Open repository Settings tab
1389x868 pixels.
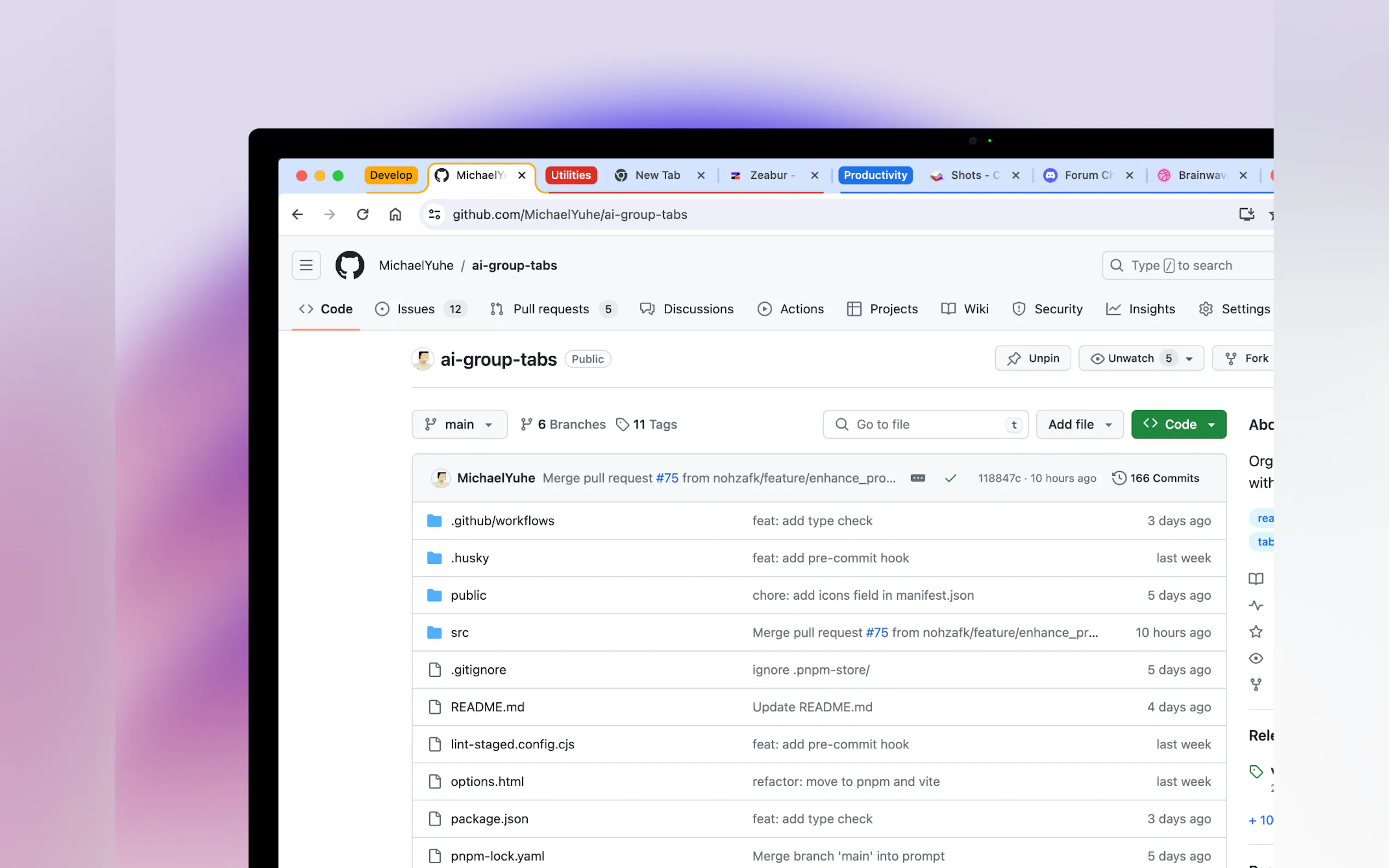coord(1235,309)
